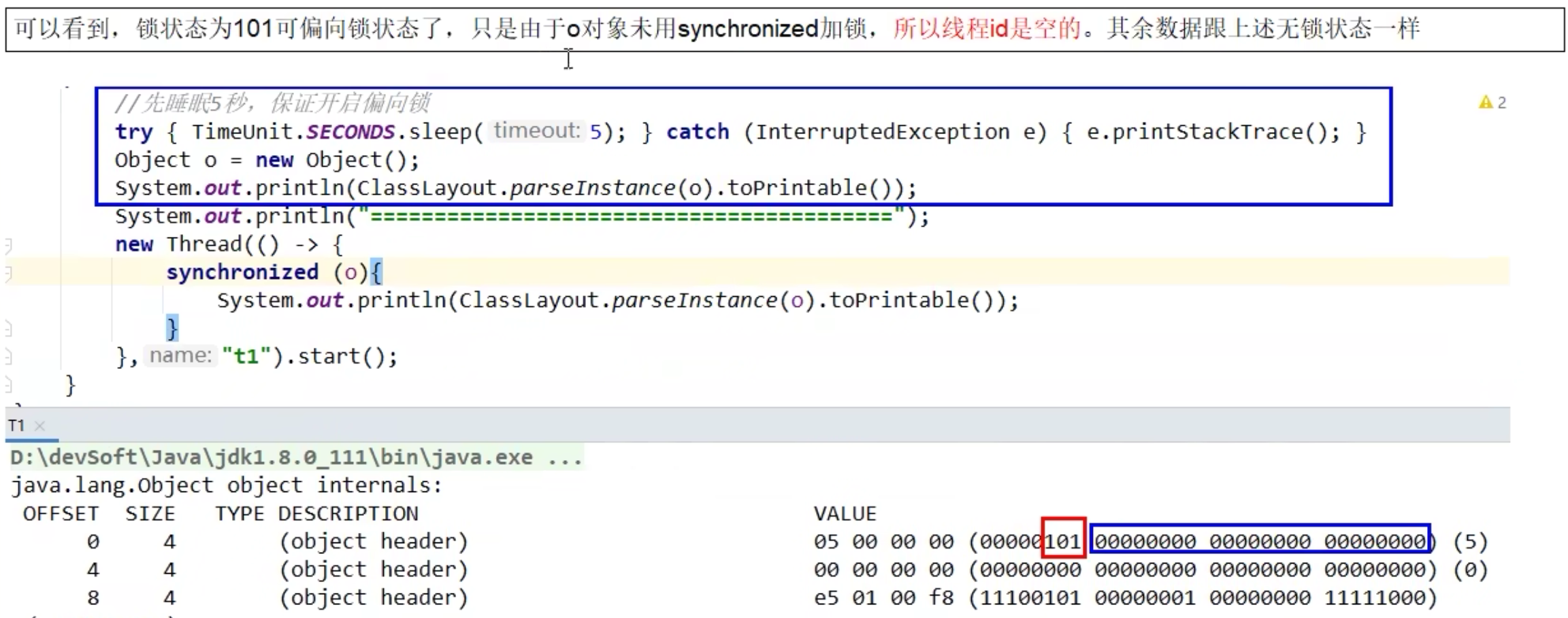This screenshot has width=1568, height=618.
Task: Click the red text about empty thread id
Action: (986, 29)
